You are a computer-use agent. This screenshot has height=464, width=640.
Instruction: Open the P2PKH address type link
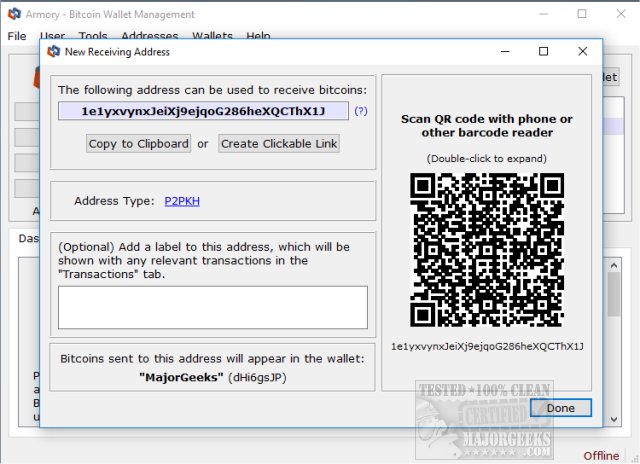(x=182, y=201)
